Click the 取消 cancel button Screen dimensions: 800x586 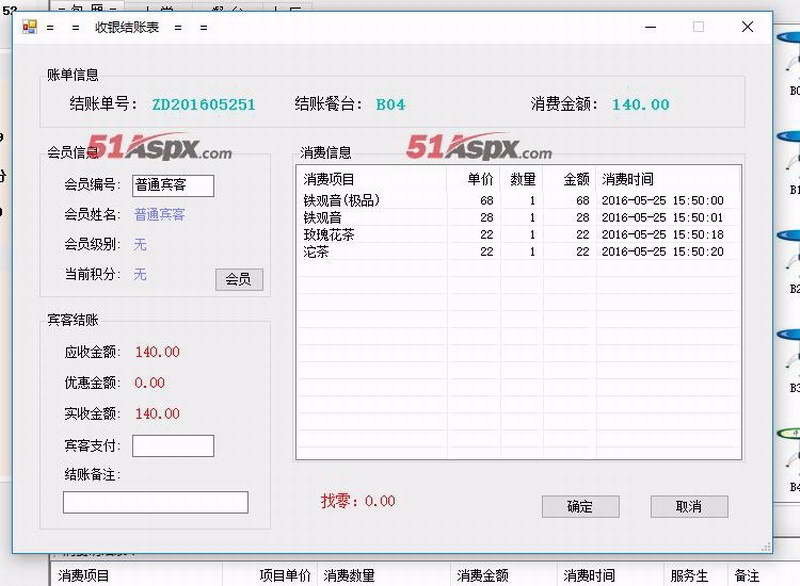point(689,506)
